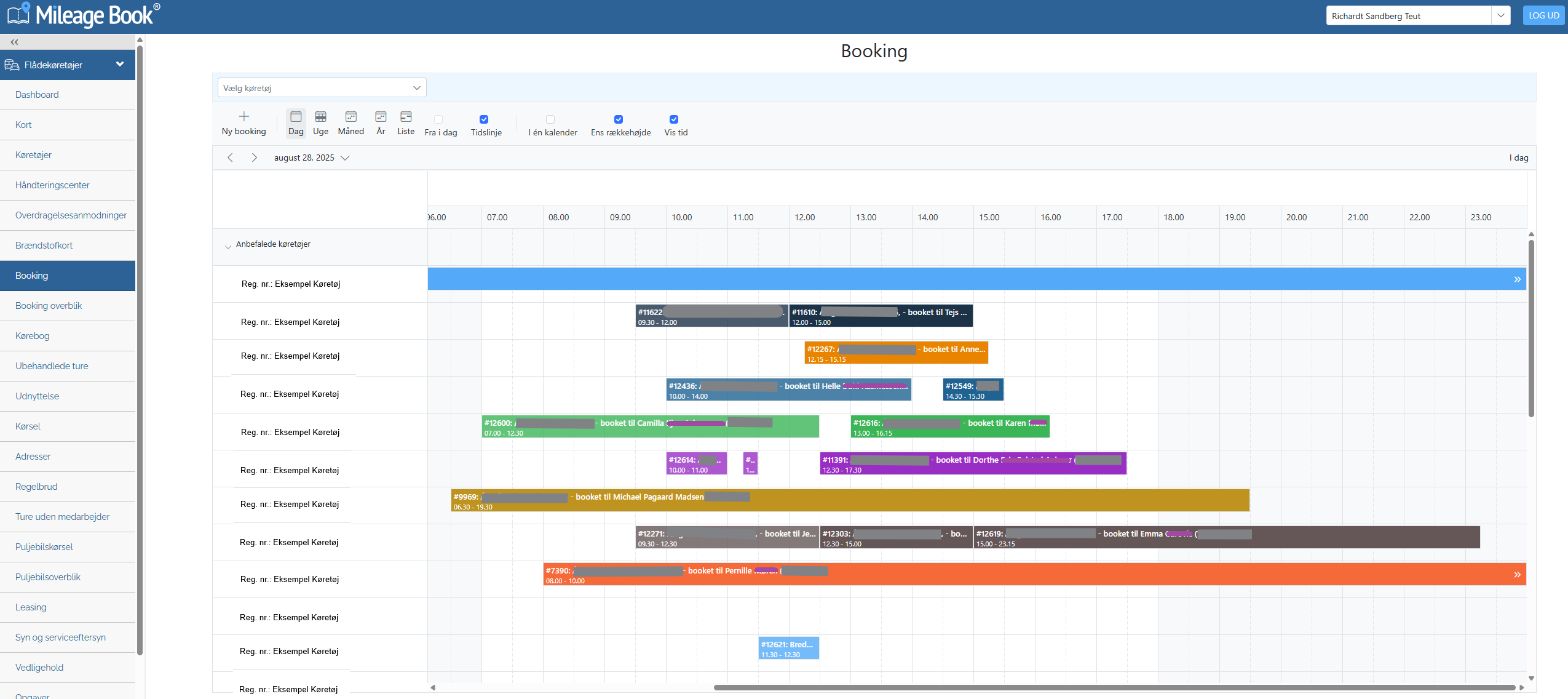Collapse the sidebar with double chevron

tap(14, 42)
